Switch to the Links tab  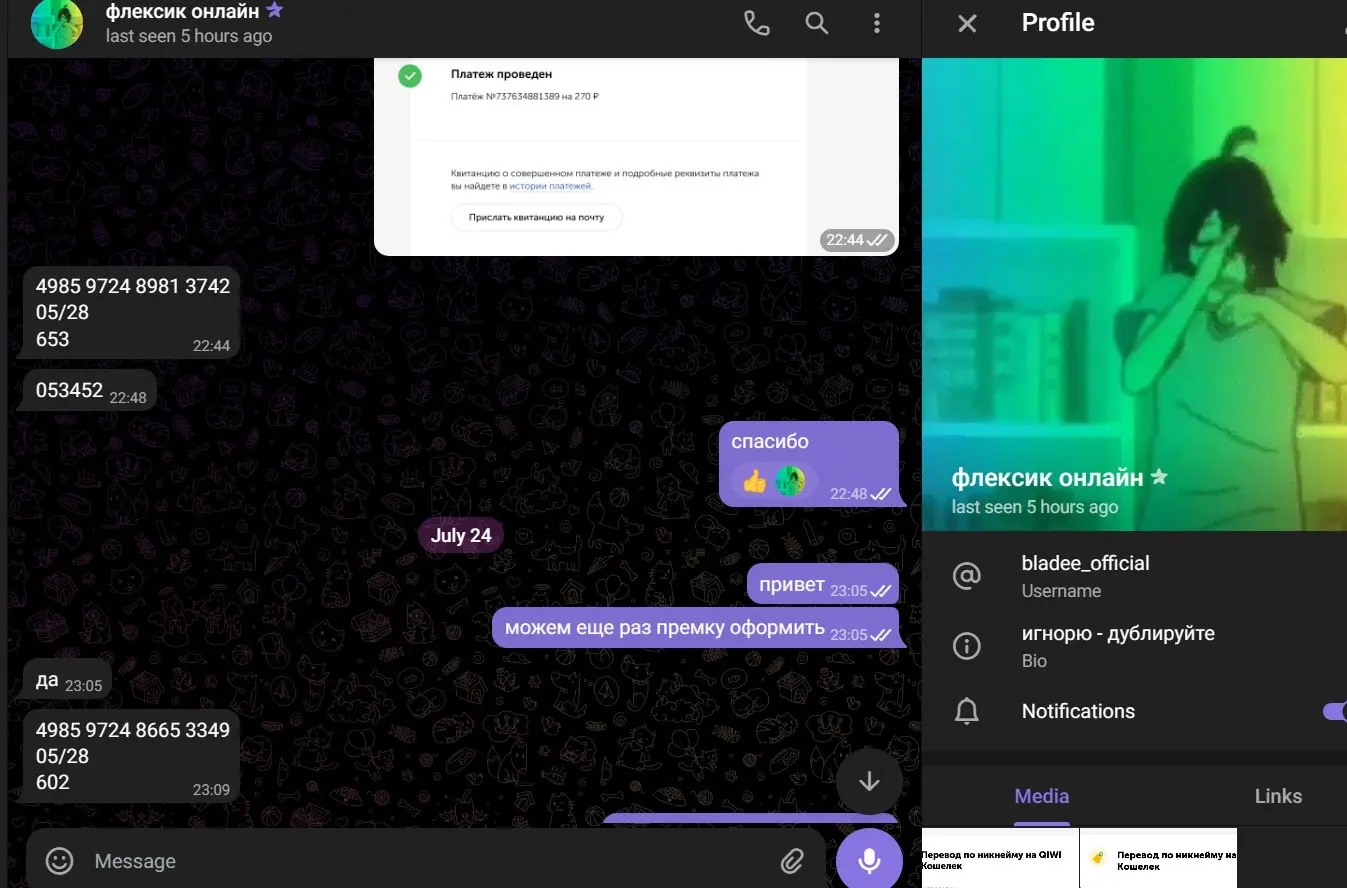point(1278,796)
